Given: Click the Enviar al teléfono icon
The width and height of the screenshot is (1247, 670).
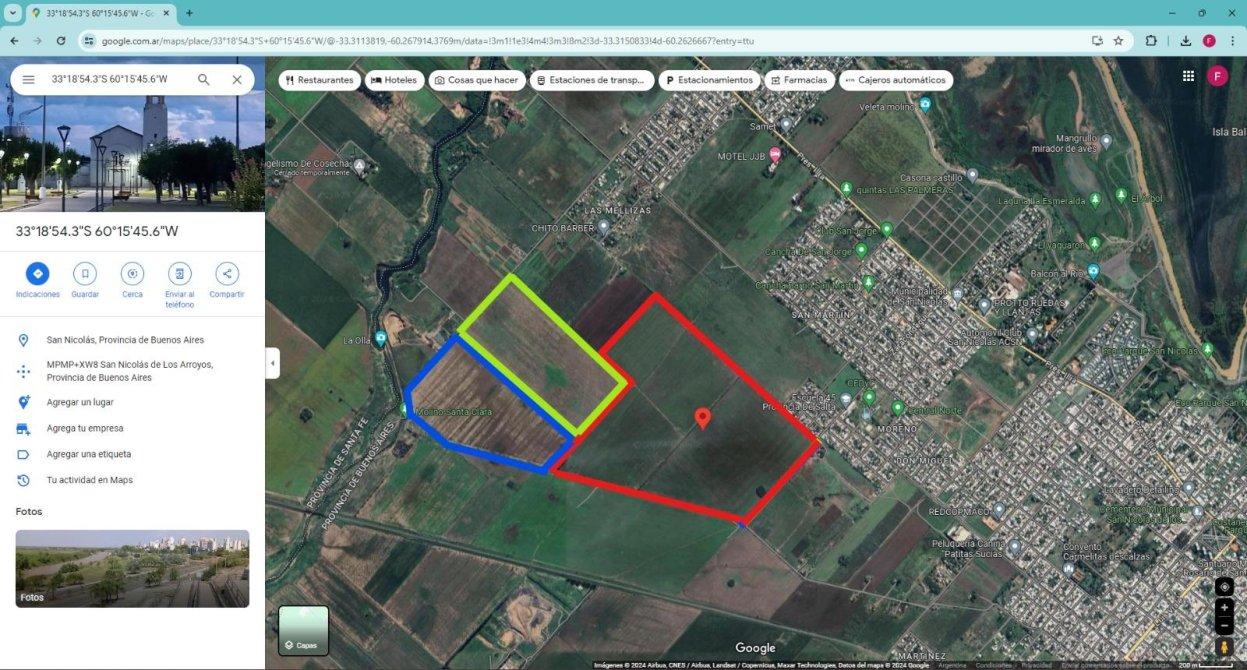Looking at the screenshot, I should (x=180, y=274).
